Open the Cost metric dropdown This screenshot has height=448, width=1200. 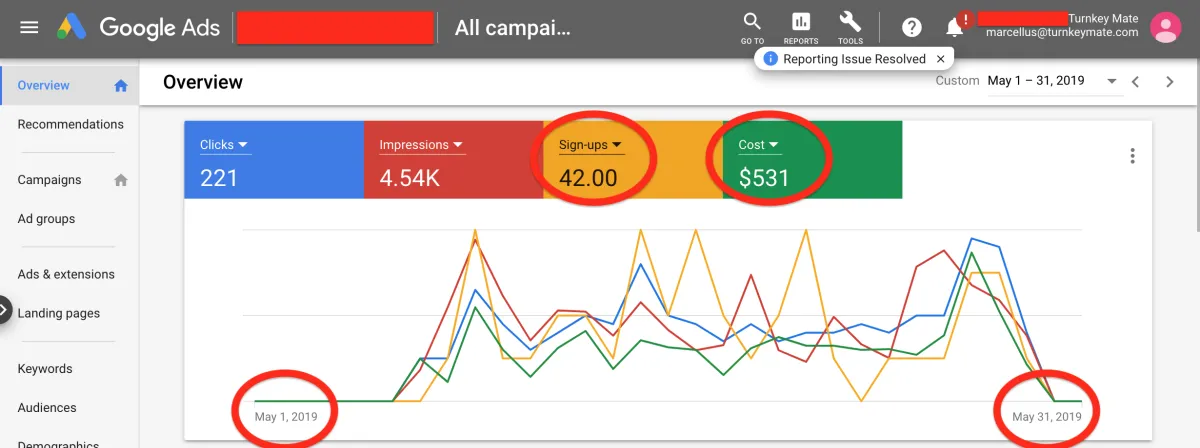coord(758,145)
